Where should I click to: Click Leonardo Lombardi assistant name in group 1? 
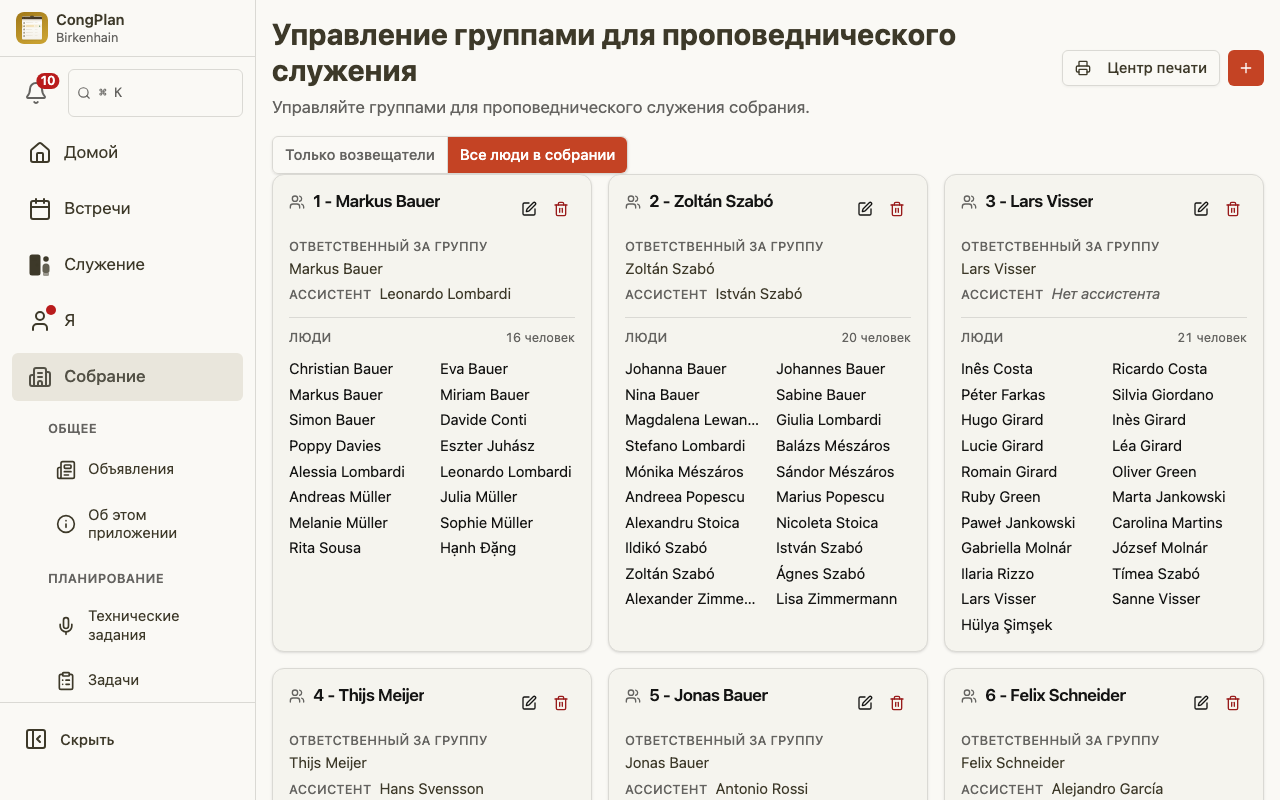click(x=445, y=294)
